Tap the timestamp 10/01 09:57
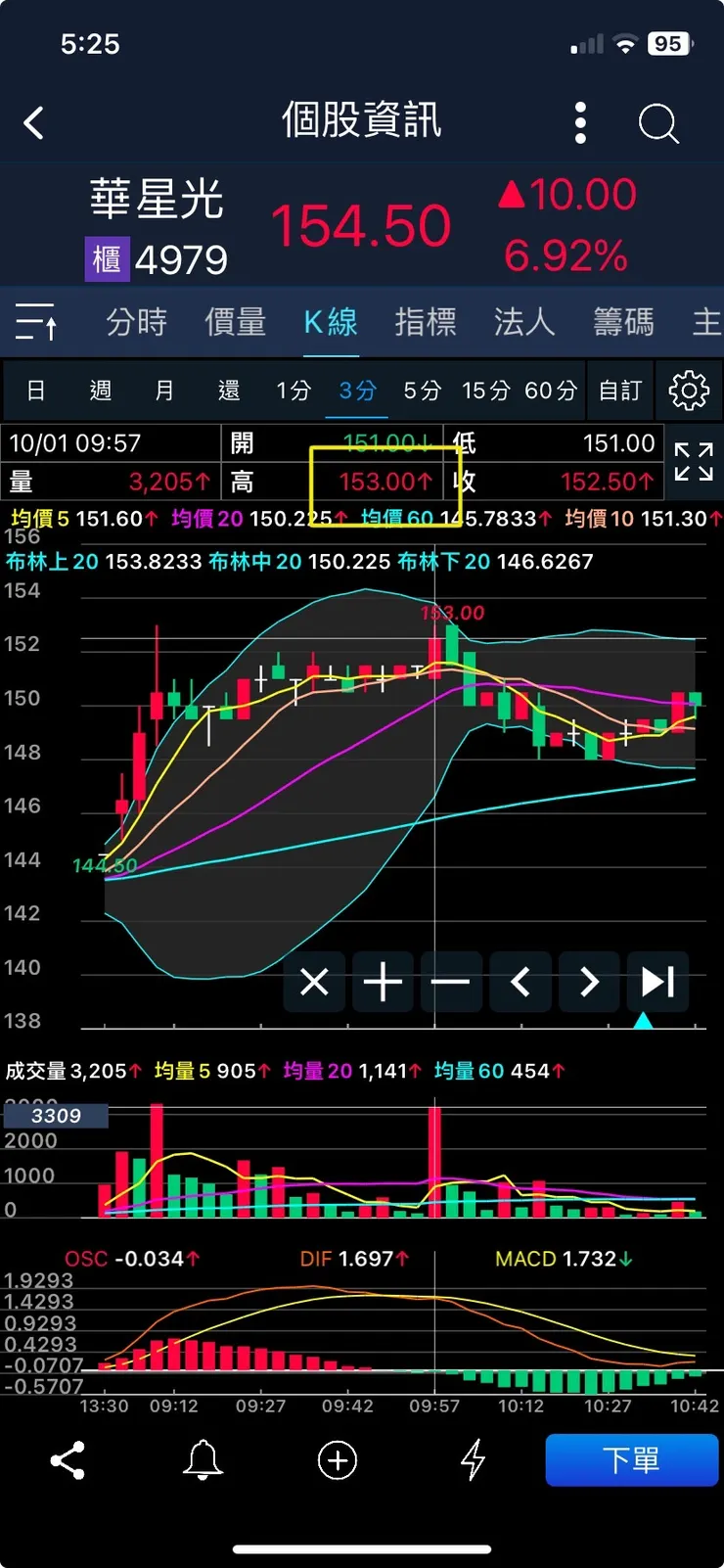Screen dimensions: 724x1568 (x=75, y=443)
